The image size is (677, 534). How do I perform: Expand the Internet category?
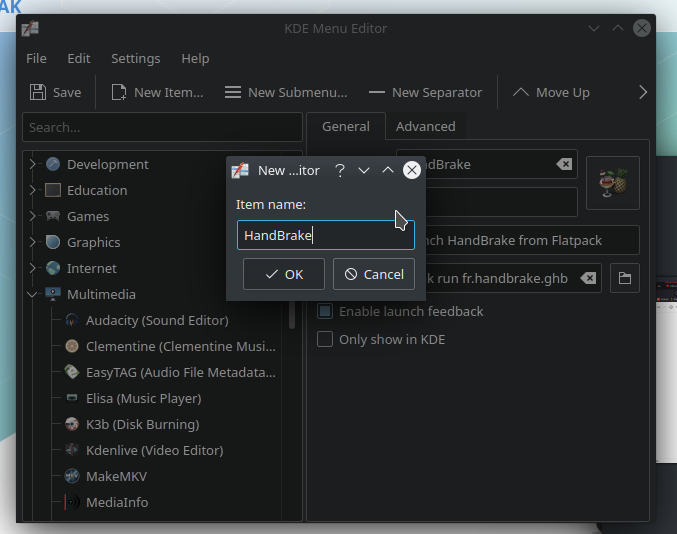pos(32,268)
